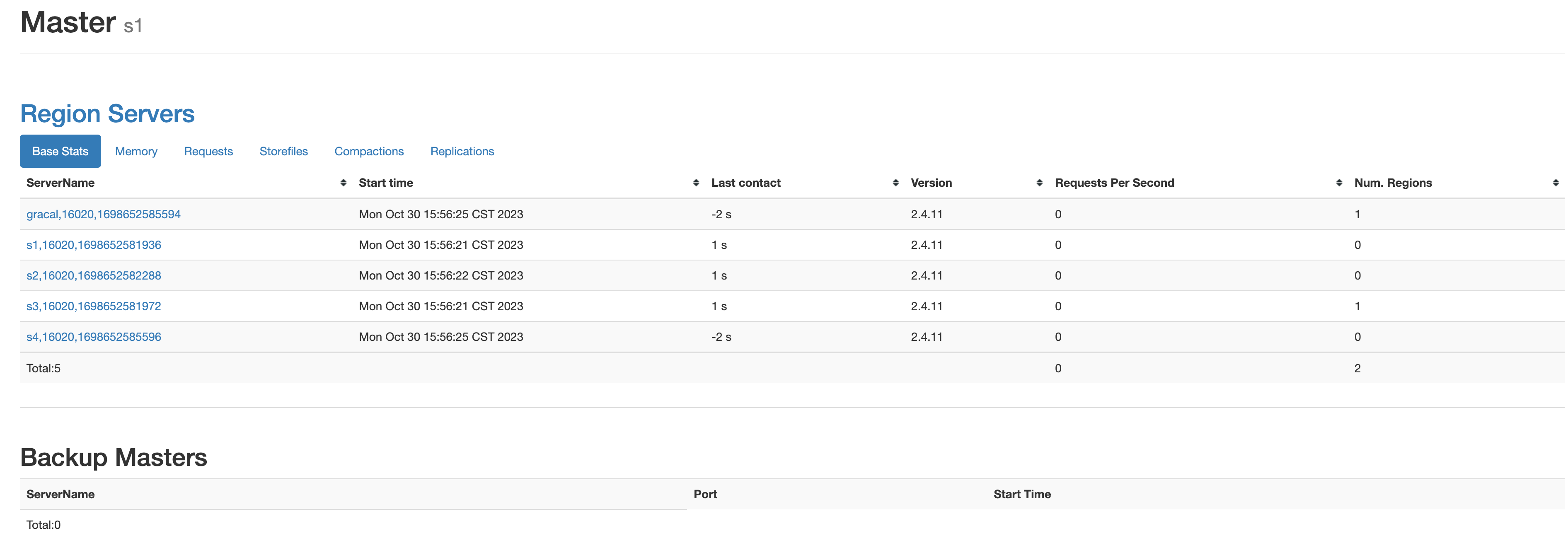Click the ServerName column sort arrows
The width and height of the screenshot is (1568, 550).
coord(343,183)
